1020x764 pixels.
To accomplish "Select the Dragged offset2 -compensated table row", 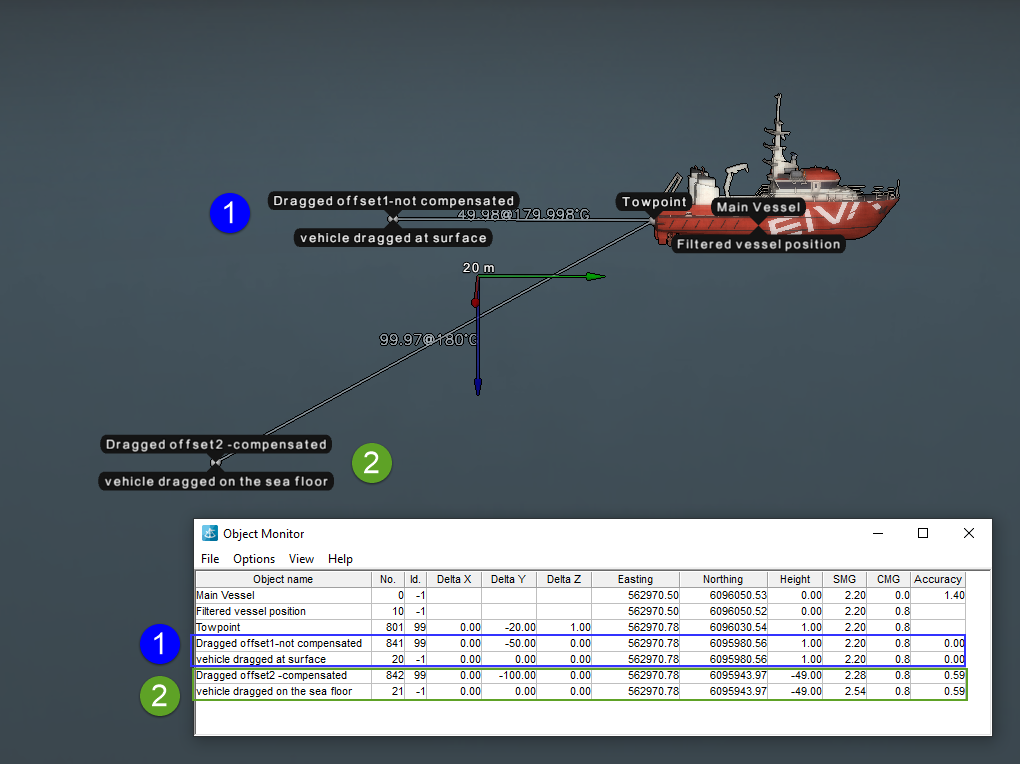I will click(580, 675).
